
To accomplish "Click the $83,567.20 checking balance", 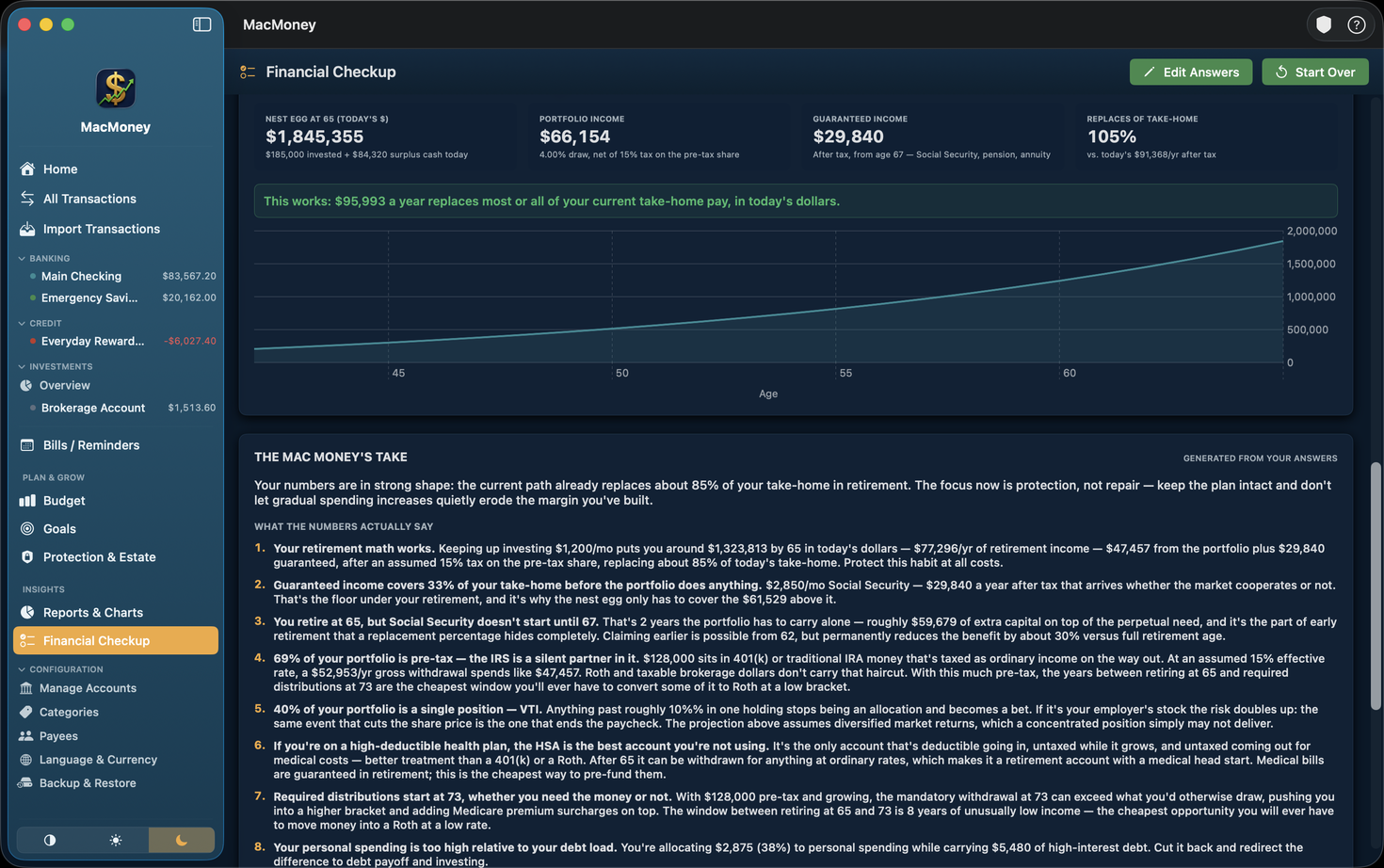I will click(x=189, y=276).
